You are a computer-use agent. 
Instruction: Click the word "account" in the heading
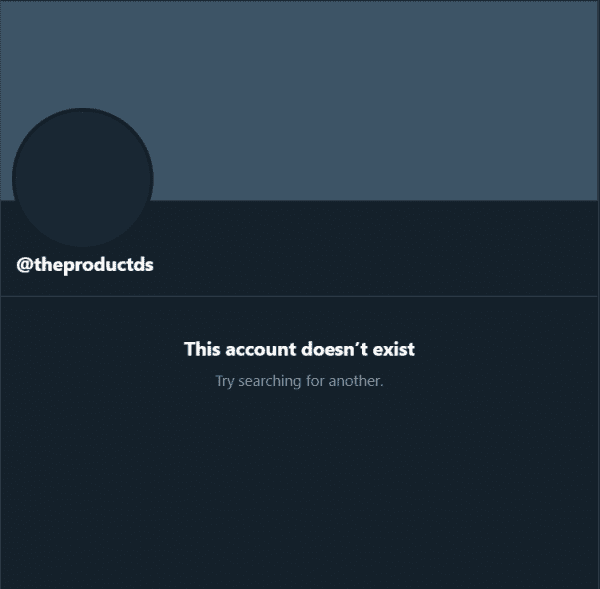[261, 350]
